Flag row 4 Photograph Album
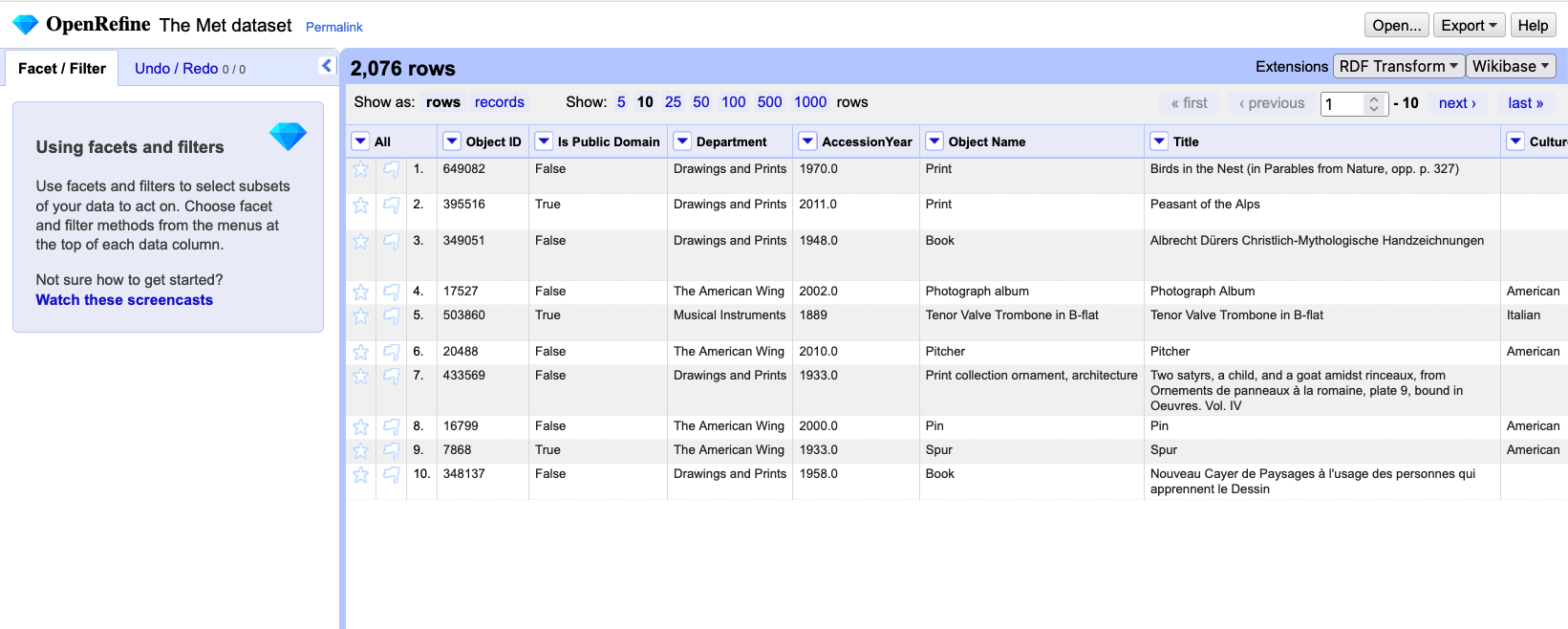 392,292
